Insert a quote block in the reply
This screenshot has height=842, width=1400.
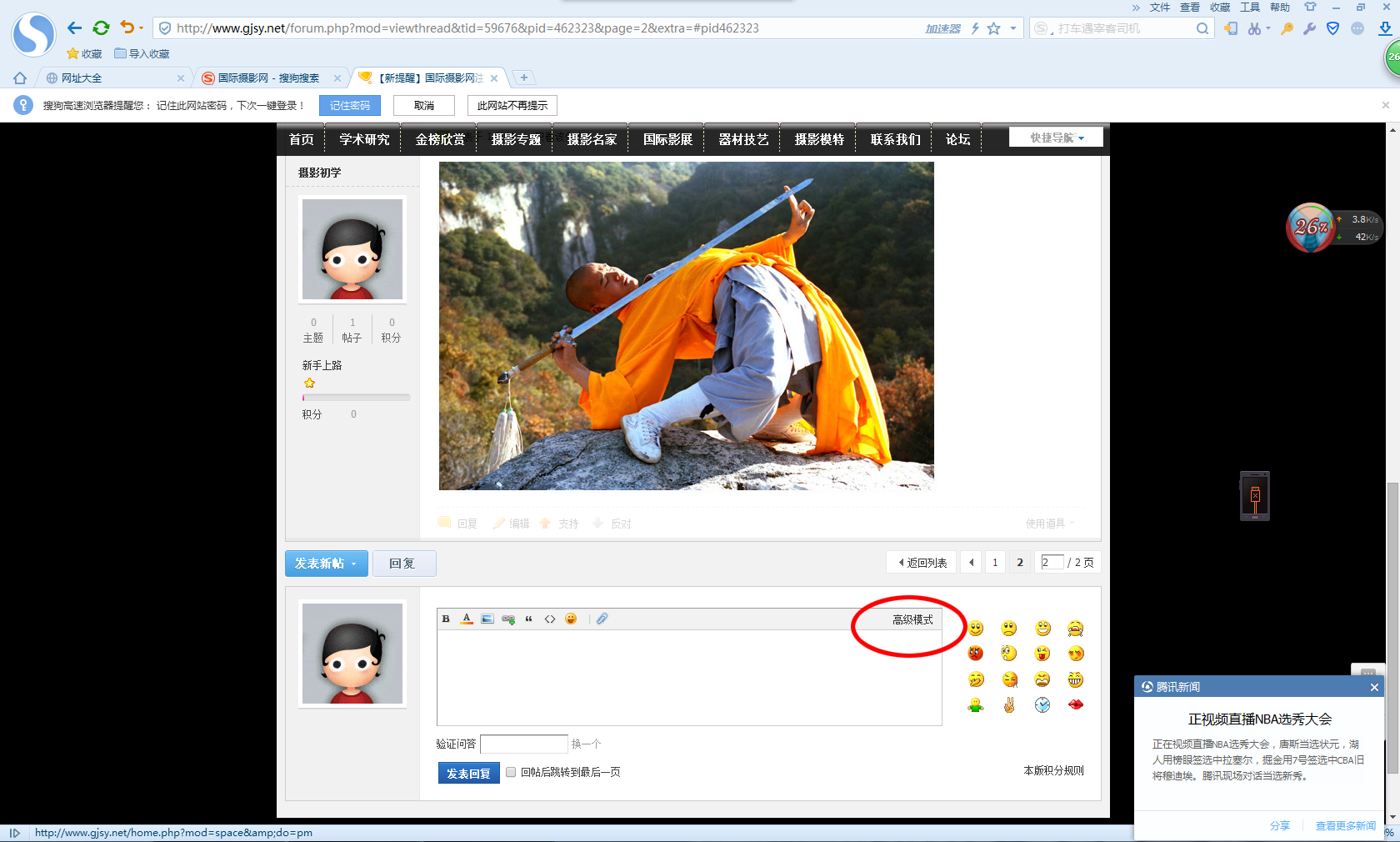click(528, 619)
